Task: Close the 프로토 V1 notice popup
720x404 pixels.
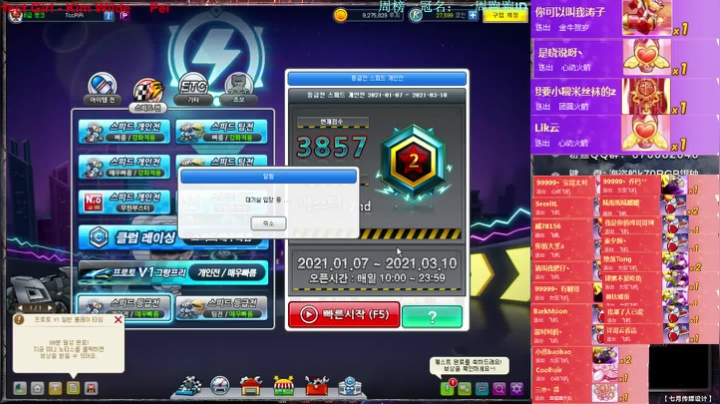Action: pos(118,320)
